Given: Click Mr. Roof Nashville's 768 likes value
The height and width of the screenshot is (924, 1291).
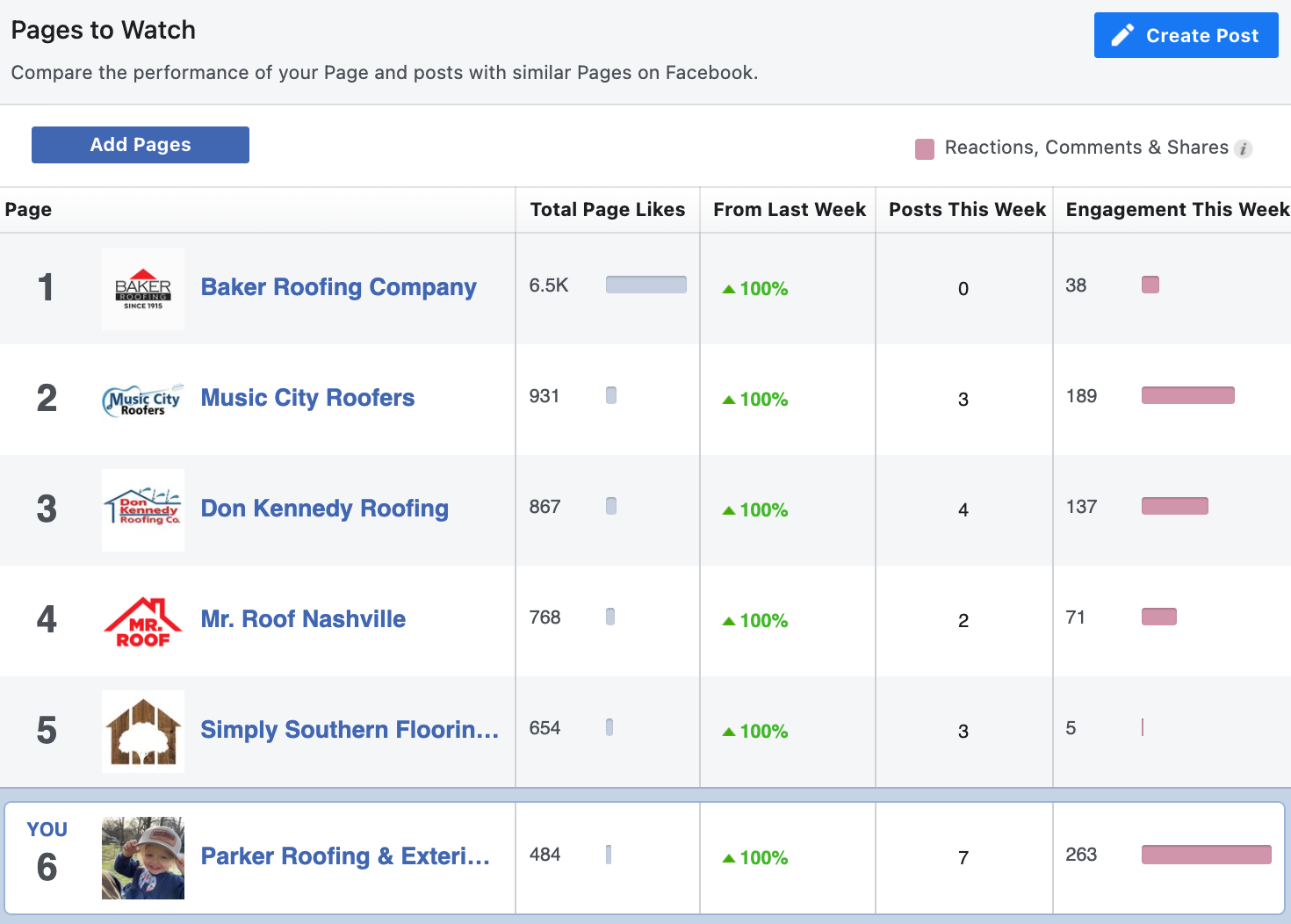Looking at the screenshot, I should point(545,617).
